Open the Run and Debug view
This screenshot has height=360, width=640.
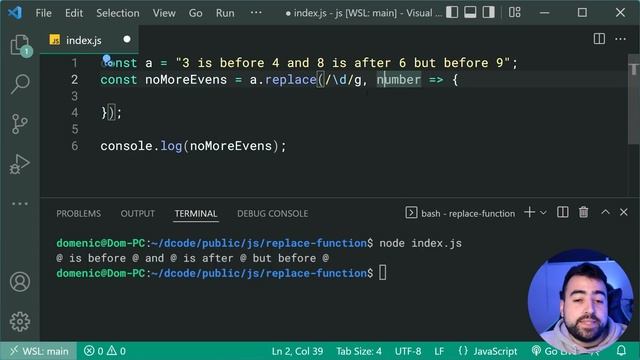pos(20,164)
